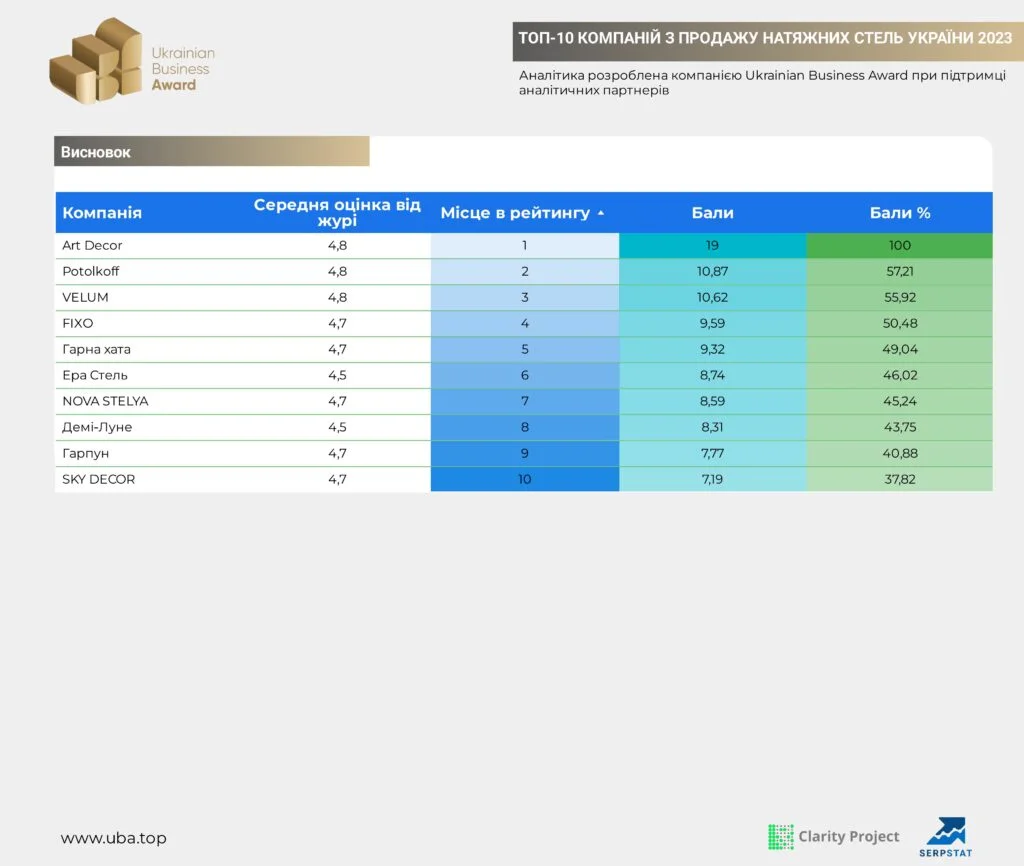
Task: Click the 9,32 points cell
Action: click(712, 349)
